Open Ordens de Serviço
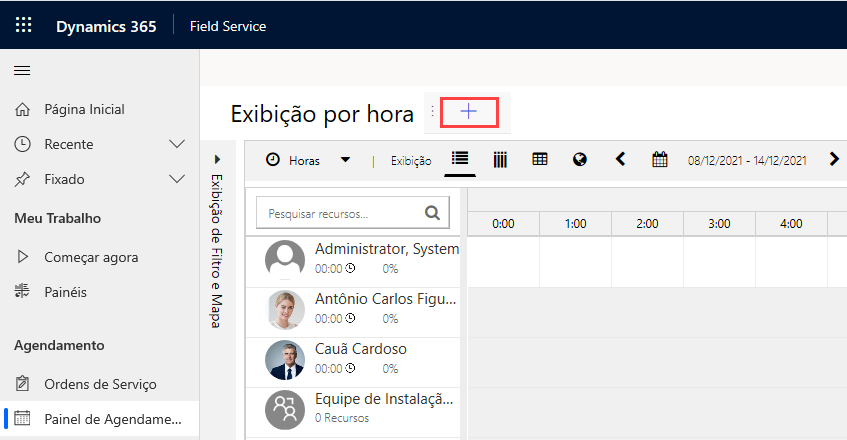Viewport: 847px width, 440px height. tap(99, 384)
